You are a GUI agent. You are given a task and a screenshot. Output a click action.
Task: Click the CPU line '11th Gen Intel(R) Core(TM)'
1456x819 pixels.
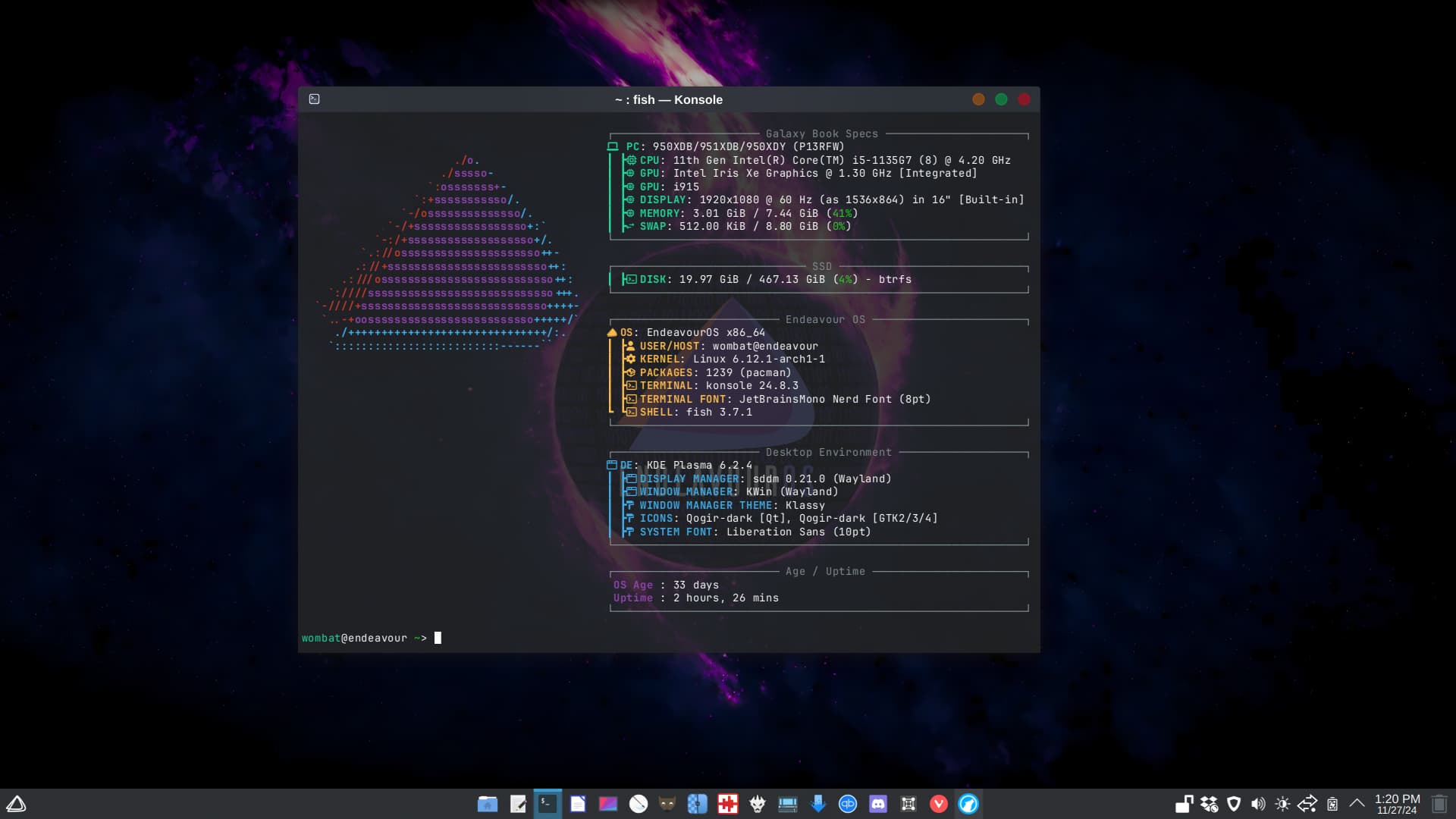pos(817,160)
